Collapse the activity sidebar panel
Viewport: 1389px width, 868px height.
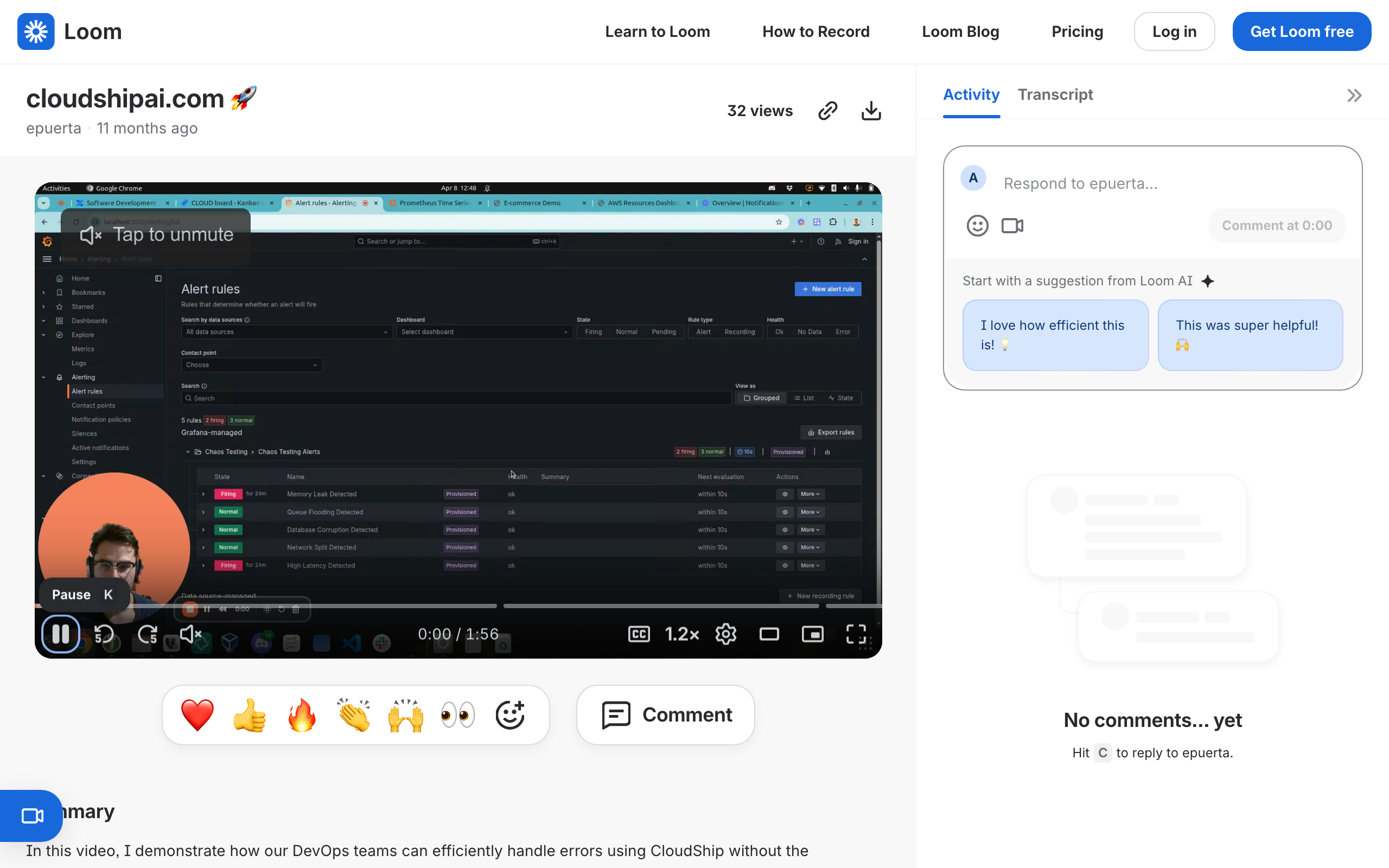[1354, 95]
